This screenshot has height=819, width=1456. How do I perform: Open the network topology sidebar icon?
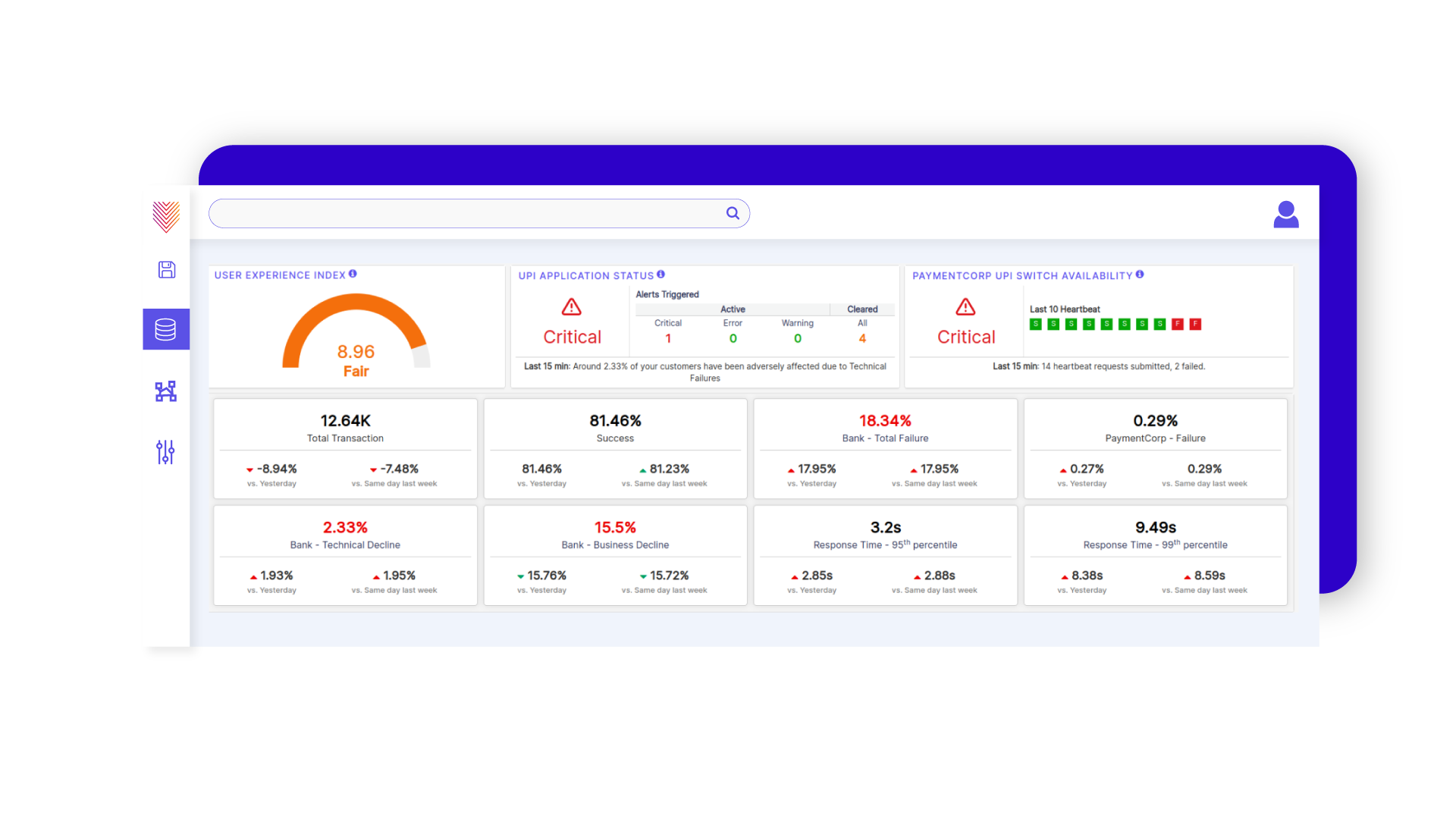tap(166, 391)
